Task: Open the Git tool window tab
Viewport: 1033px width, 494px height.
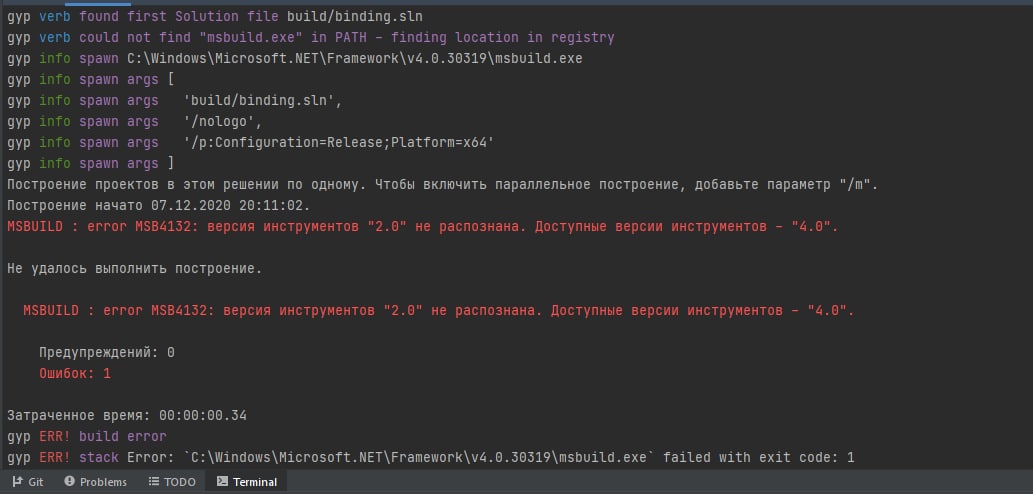Action: click(28, 482)
